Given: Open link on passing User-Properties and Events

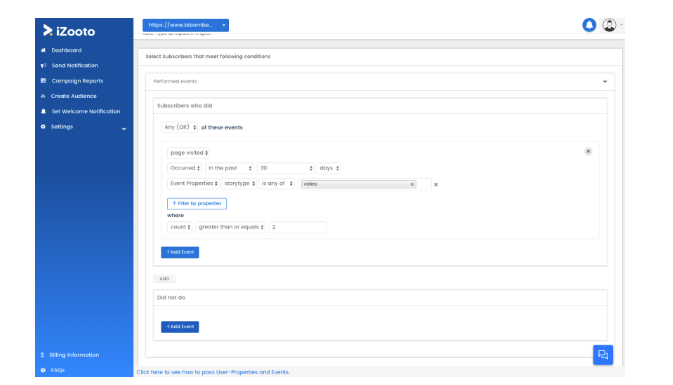Looking at the screenshot, I should (x=213, y=372).
